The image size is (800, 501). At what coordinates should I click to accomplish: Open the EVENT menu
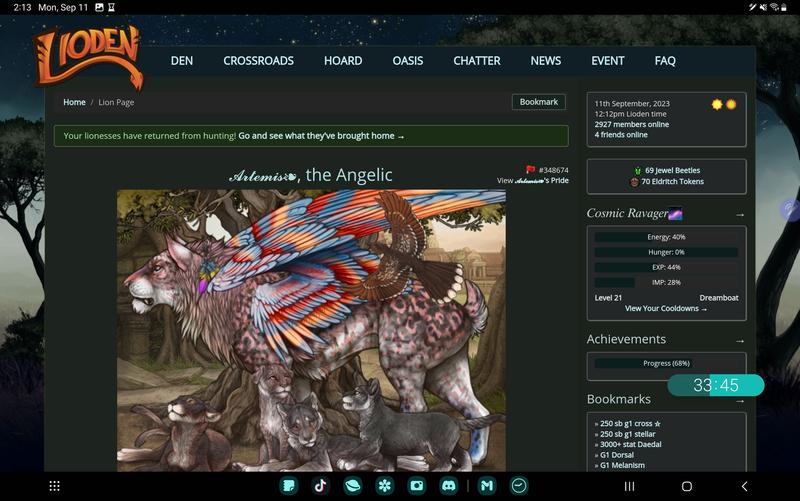tap(608, 61)
